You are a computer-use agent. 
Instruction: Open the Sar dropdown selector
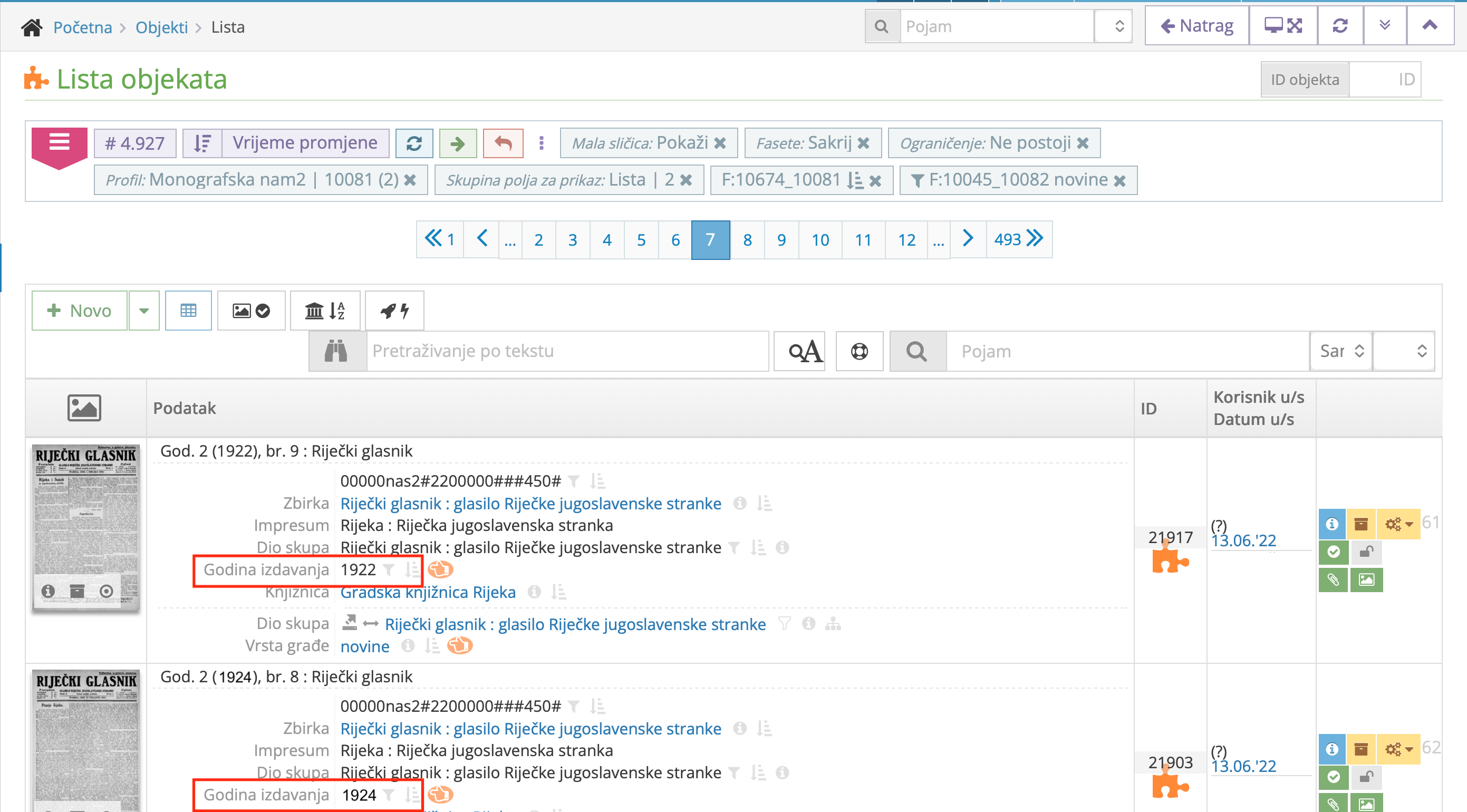[x=1341, y=351]
